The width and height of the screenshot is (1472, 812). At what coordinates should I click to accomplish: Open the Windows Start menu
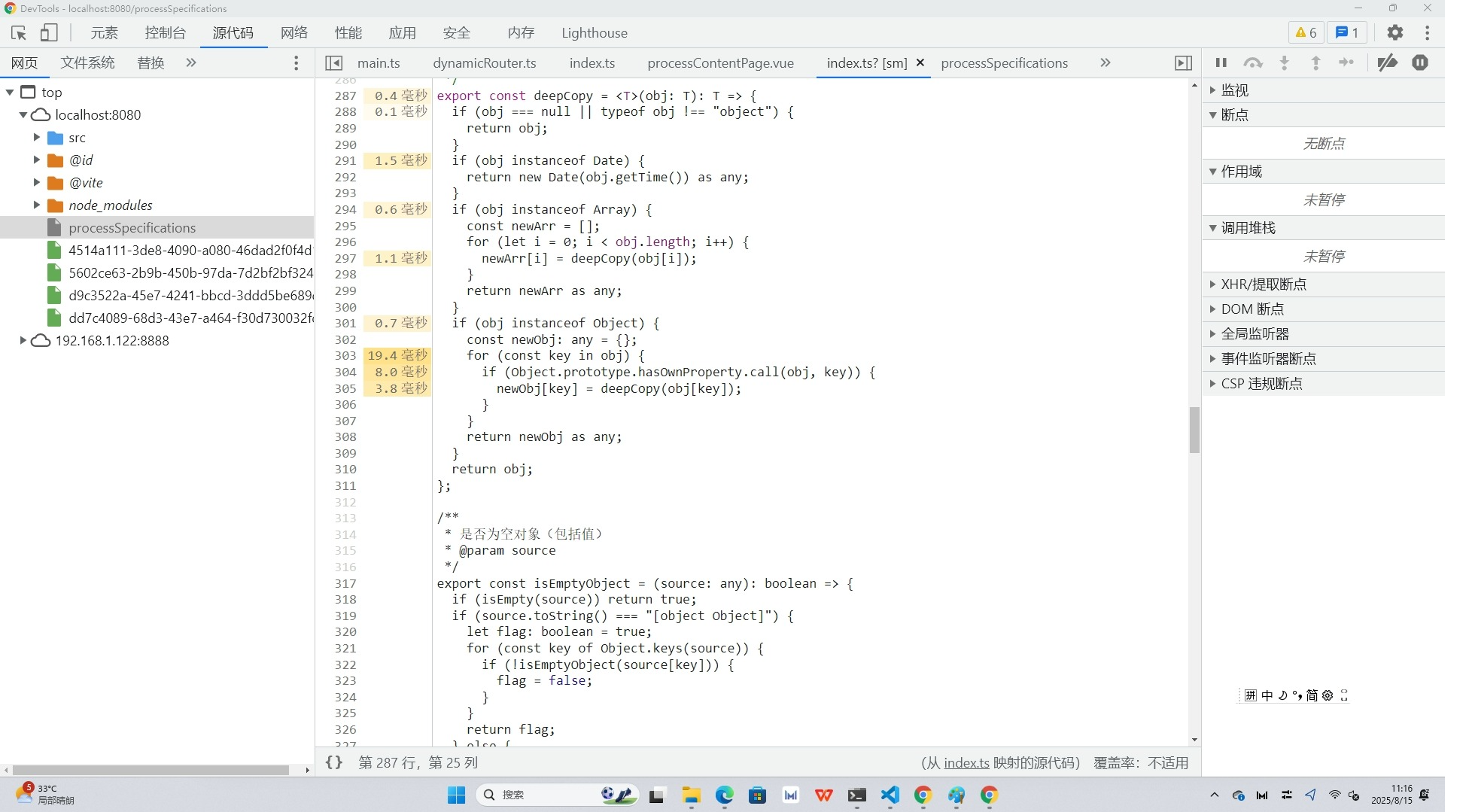point(456,795)
